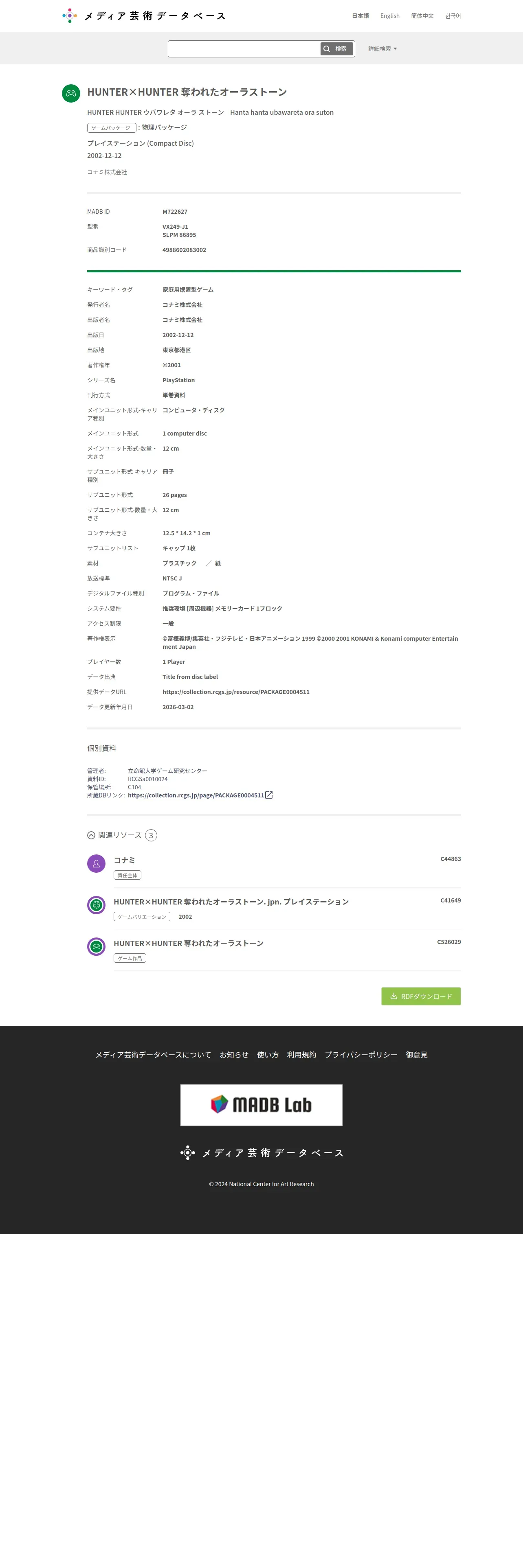Click the download icon in RDFダウンロード button

394,996
